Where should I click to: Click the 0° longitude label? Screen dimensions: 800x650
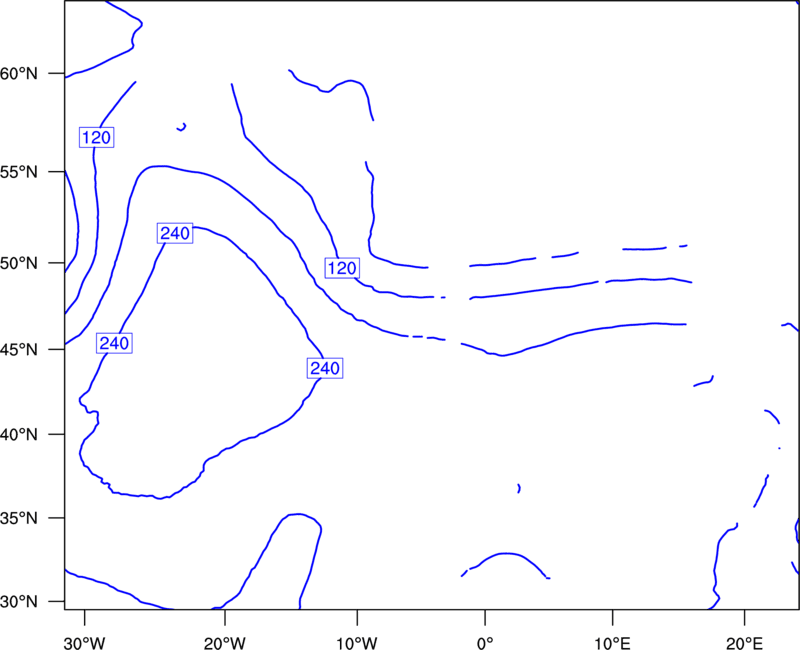point(485,643)
